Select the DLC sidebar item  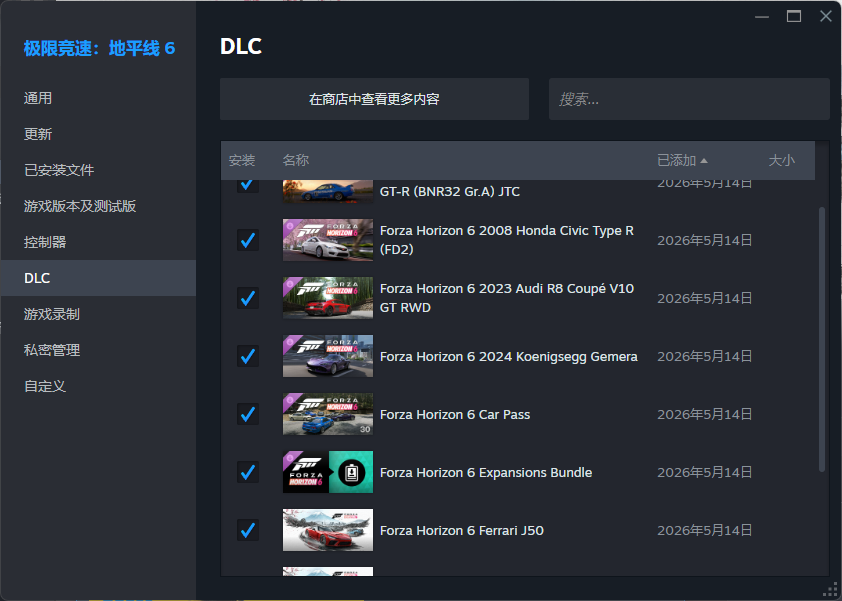(x=98, y=278)
